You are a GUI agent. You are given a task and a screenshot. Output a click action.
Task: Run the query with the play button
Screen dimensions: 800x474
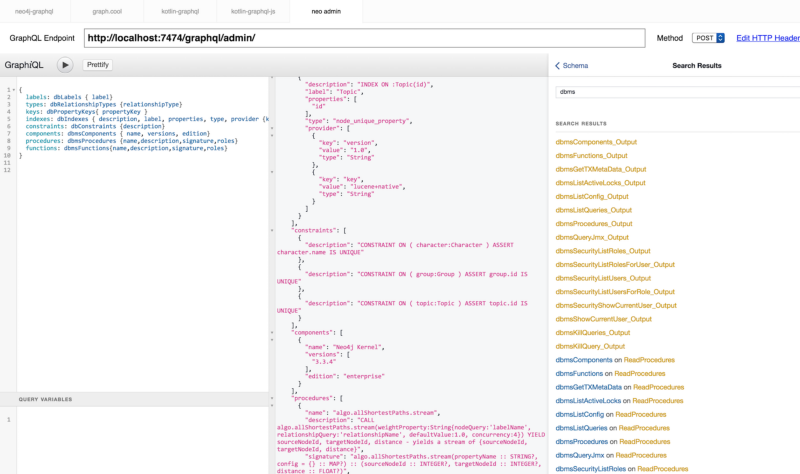65,65
